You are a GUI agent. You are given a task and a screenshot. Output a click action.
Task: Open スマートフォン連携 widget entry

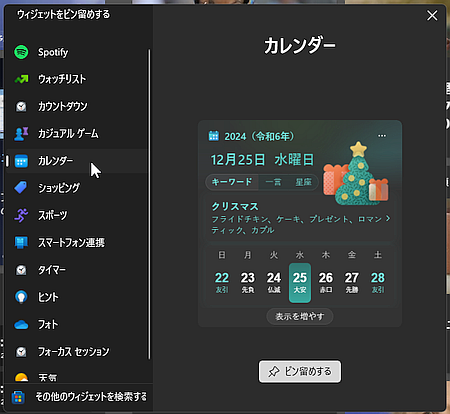pyautogui.click(x=77, y=242)
